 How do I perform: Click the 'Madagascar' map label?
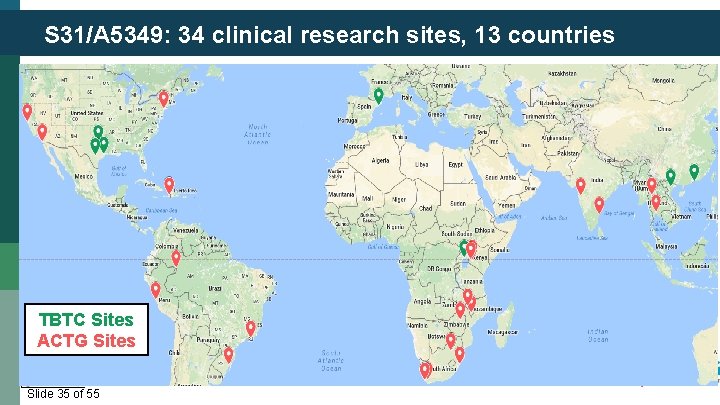pyautogui.click(x=503, y=332)
